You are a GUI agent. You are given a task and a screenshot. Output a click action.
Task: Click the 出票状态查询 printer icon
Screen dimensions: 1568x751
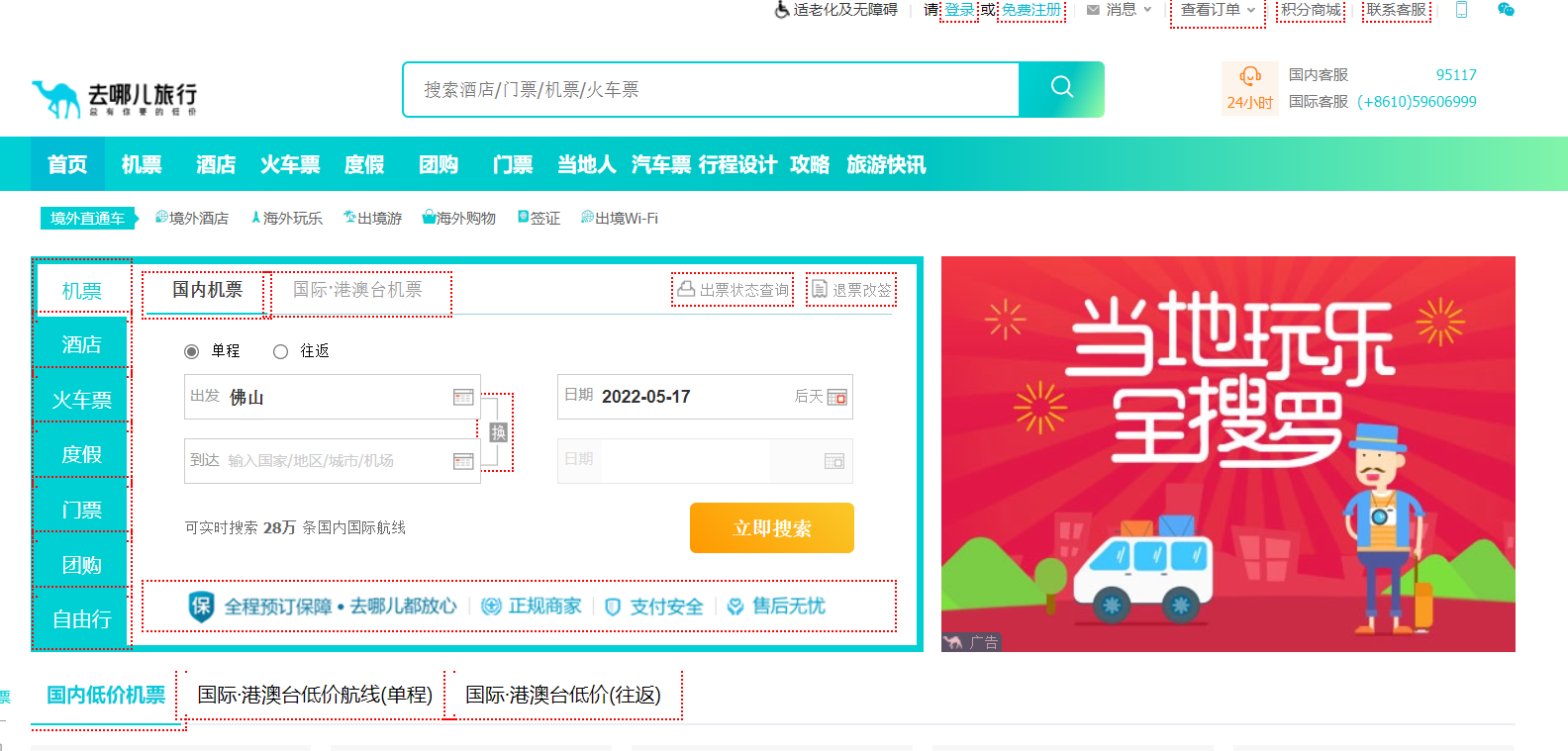(686, 289)
